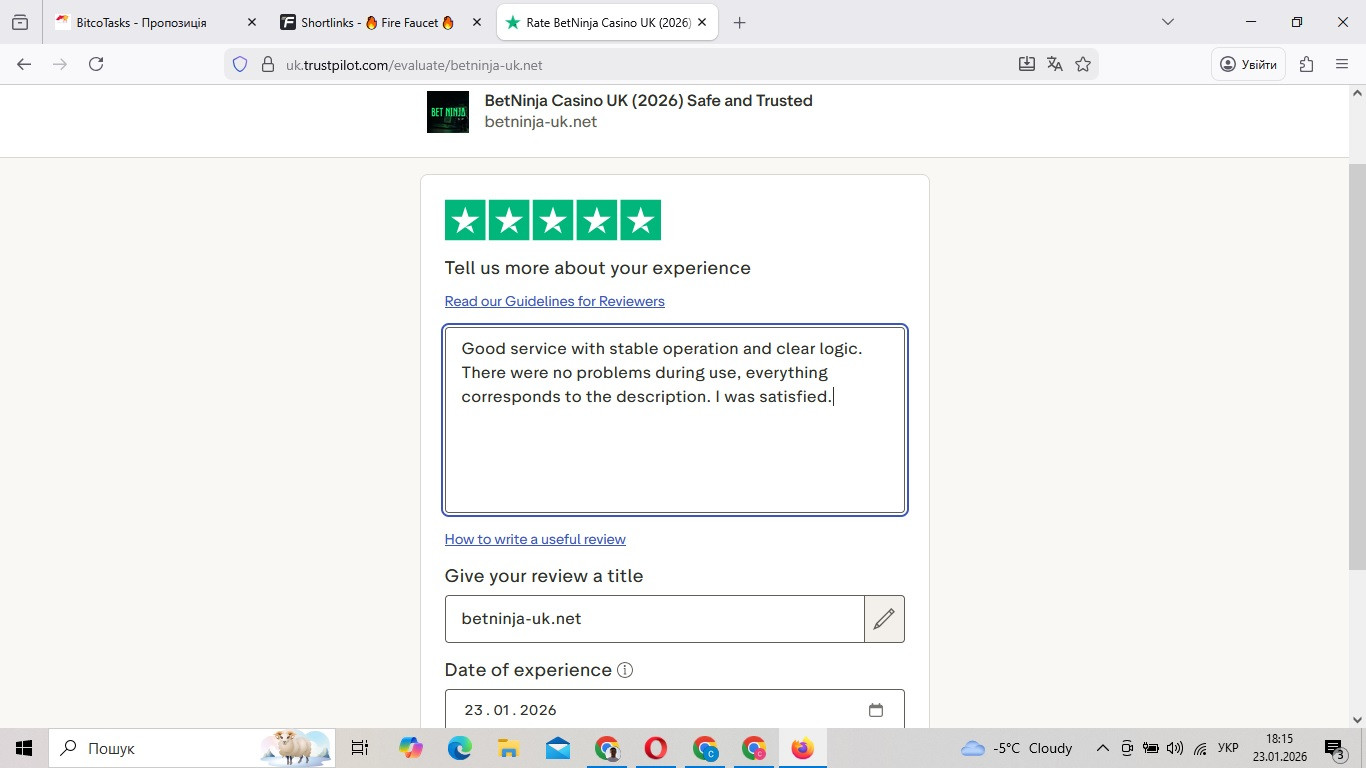Open Task View on the taskbar
The height and width of the screenshot is (768, 1366).
pos(360,748)
